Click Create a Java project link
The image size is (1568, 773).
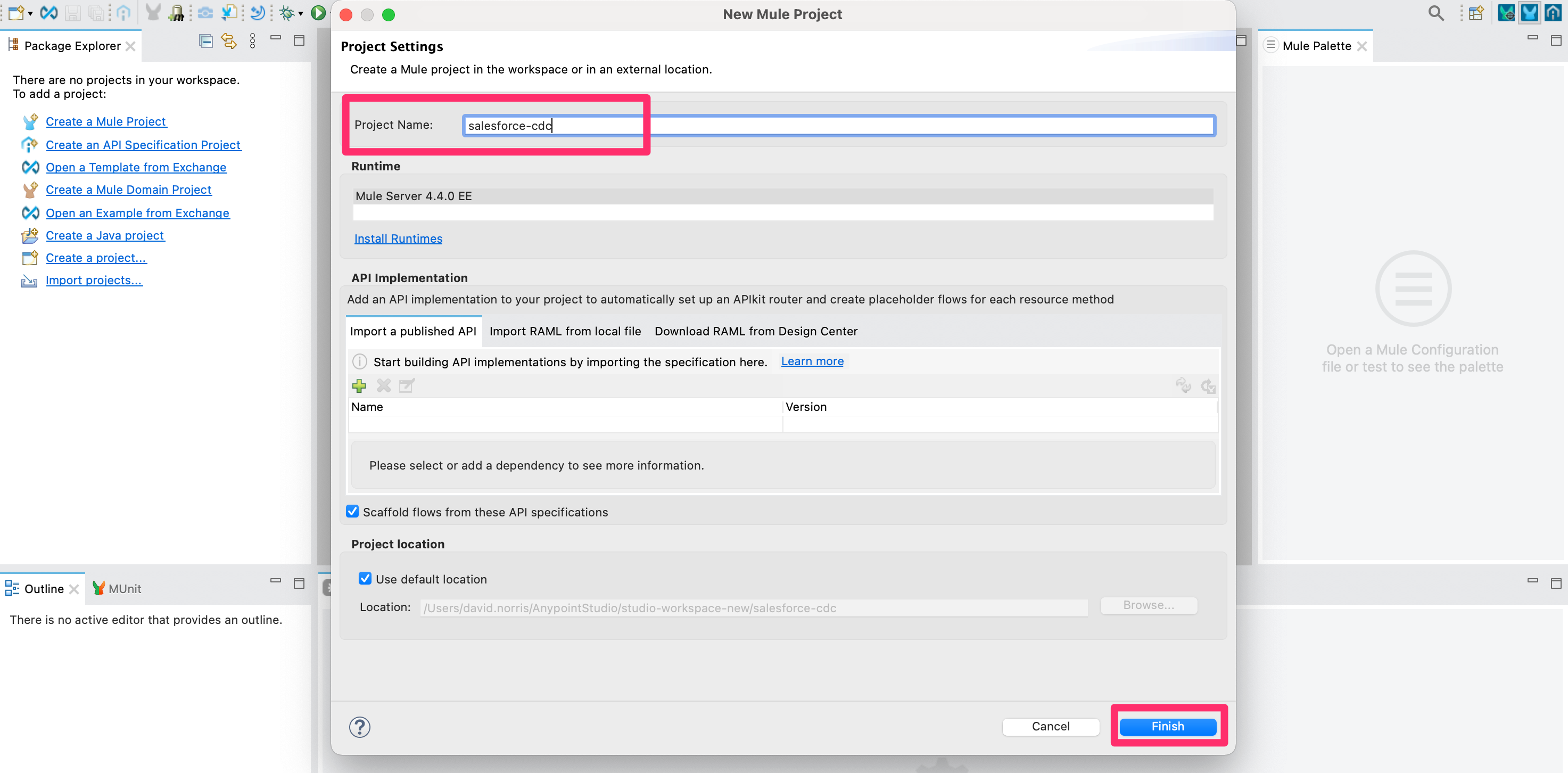(105, 235)
